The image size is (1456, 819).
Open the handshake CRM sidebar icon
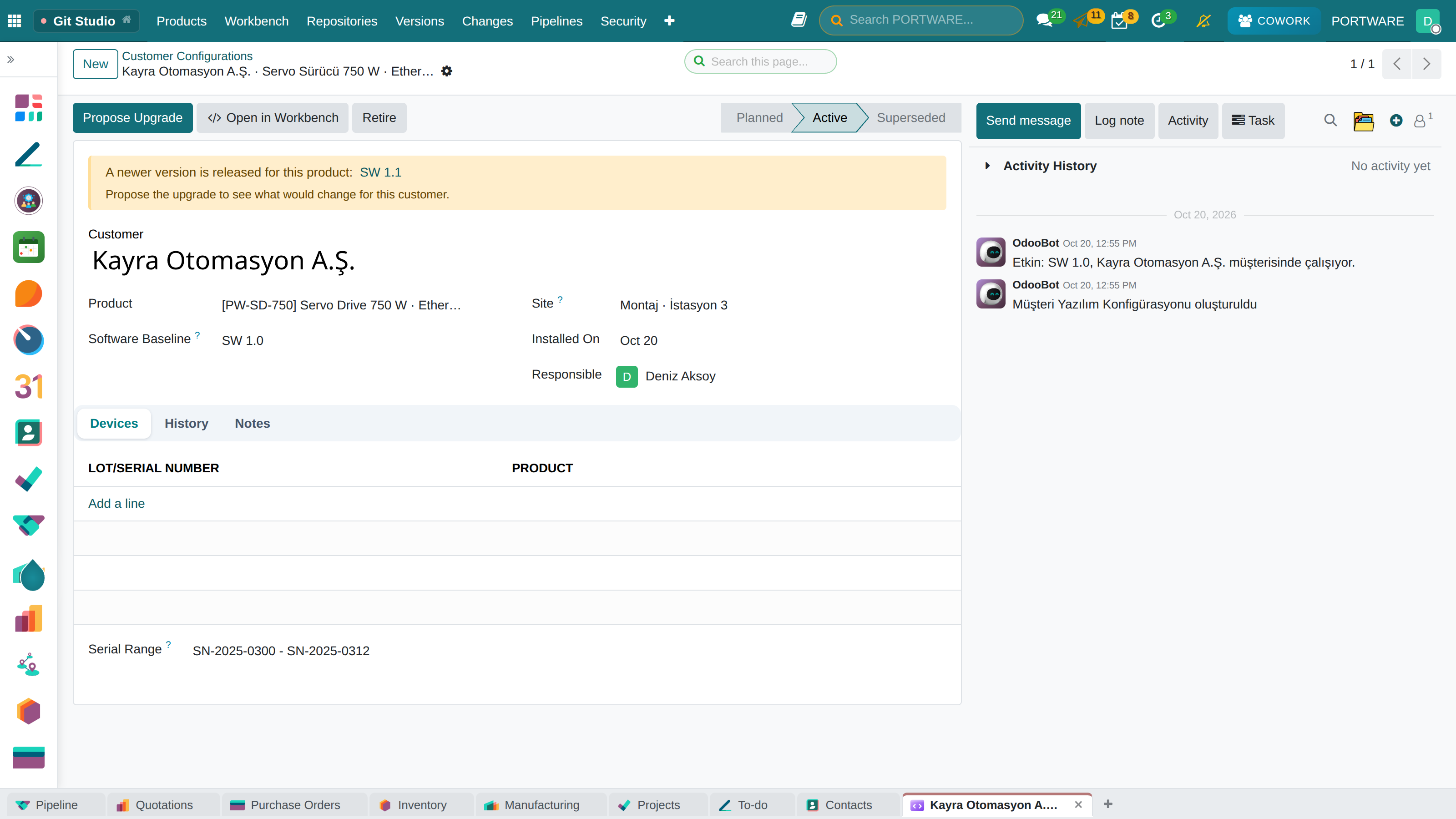click(x=28, y=526)
